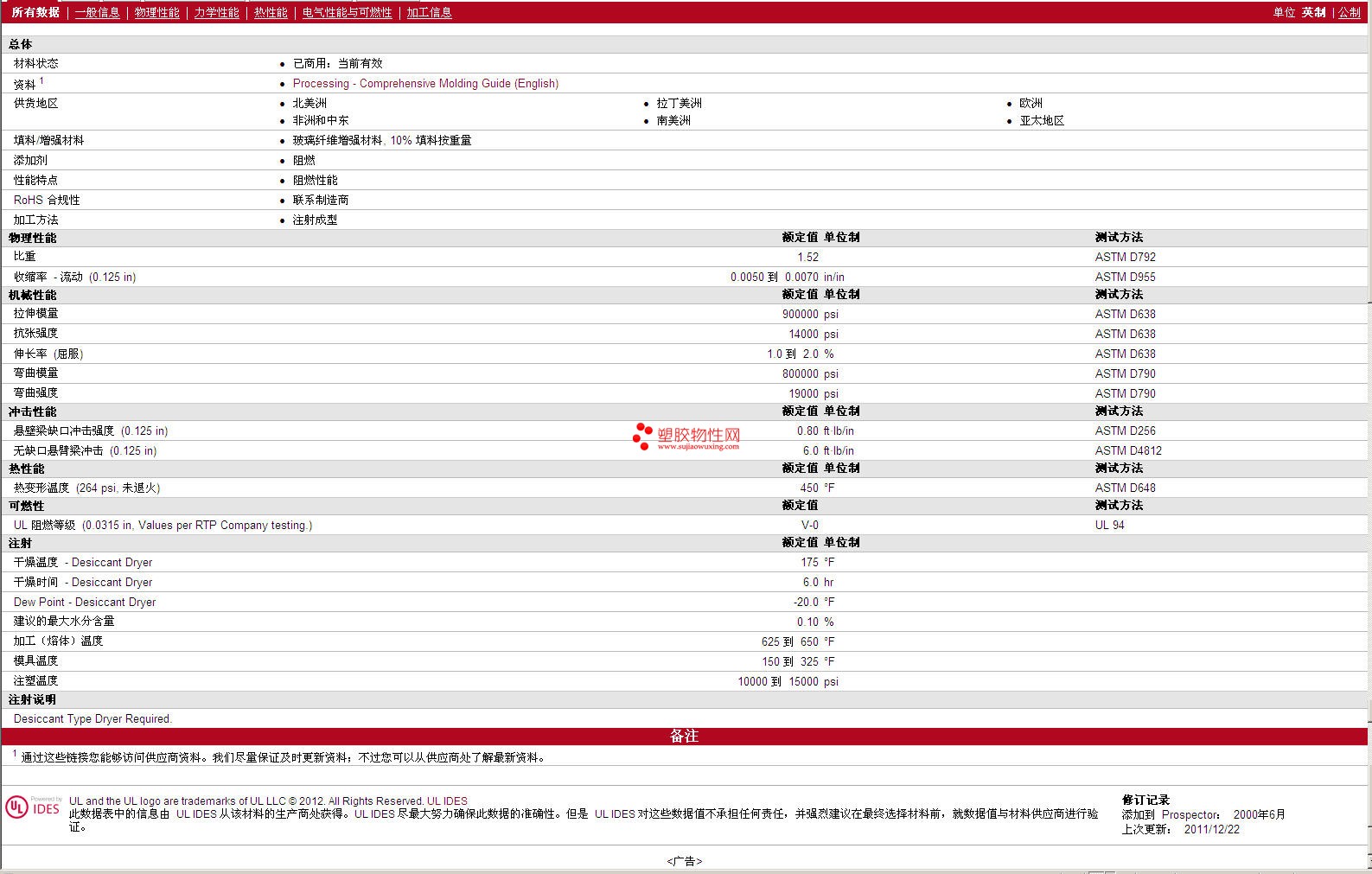Click the 机械性能 section header

33,295
